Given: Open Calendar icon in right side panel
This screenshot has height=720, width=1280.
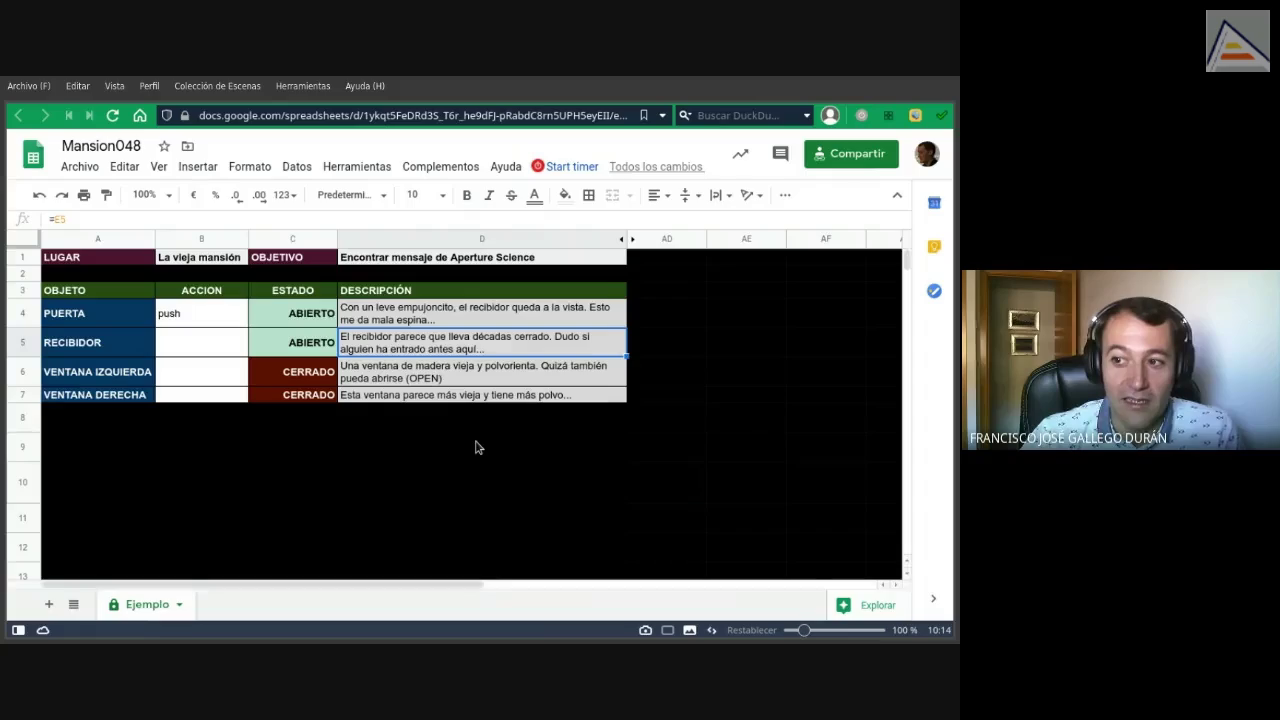Looking at the screenshot, I should click(934, 203).
